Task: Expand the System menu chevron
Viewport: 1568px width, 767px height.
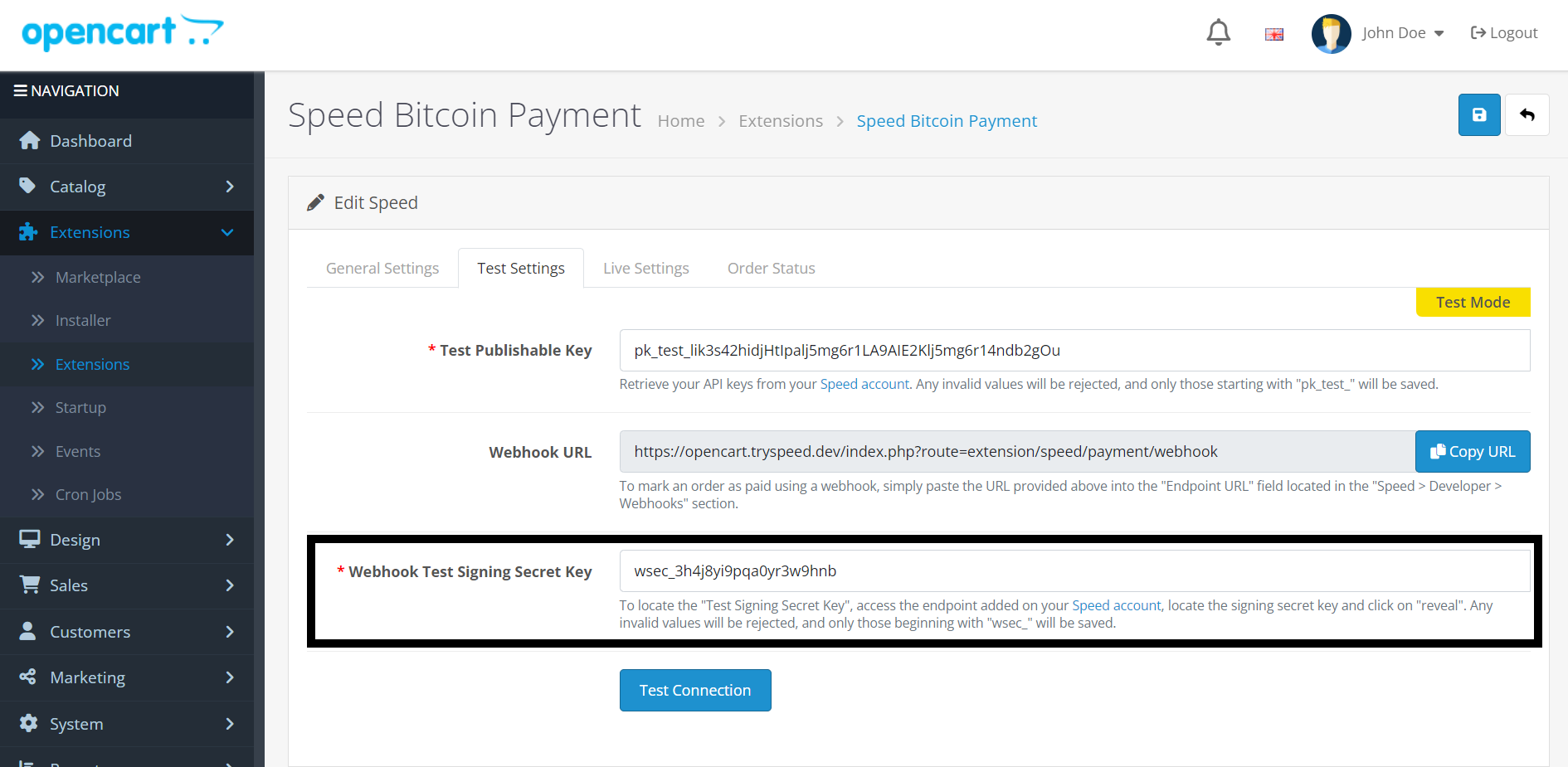Action: pyautogui.click(x=230, y=724)
